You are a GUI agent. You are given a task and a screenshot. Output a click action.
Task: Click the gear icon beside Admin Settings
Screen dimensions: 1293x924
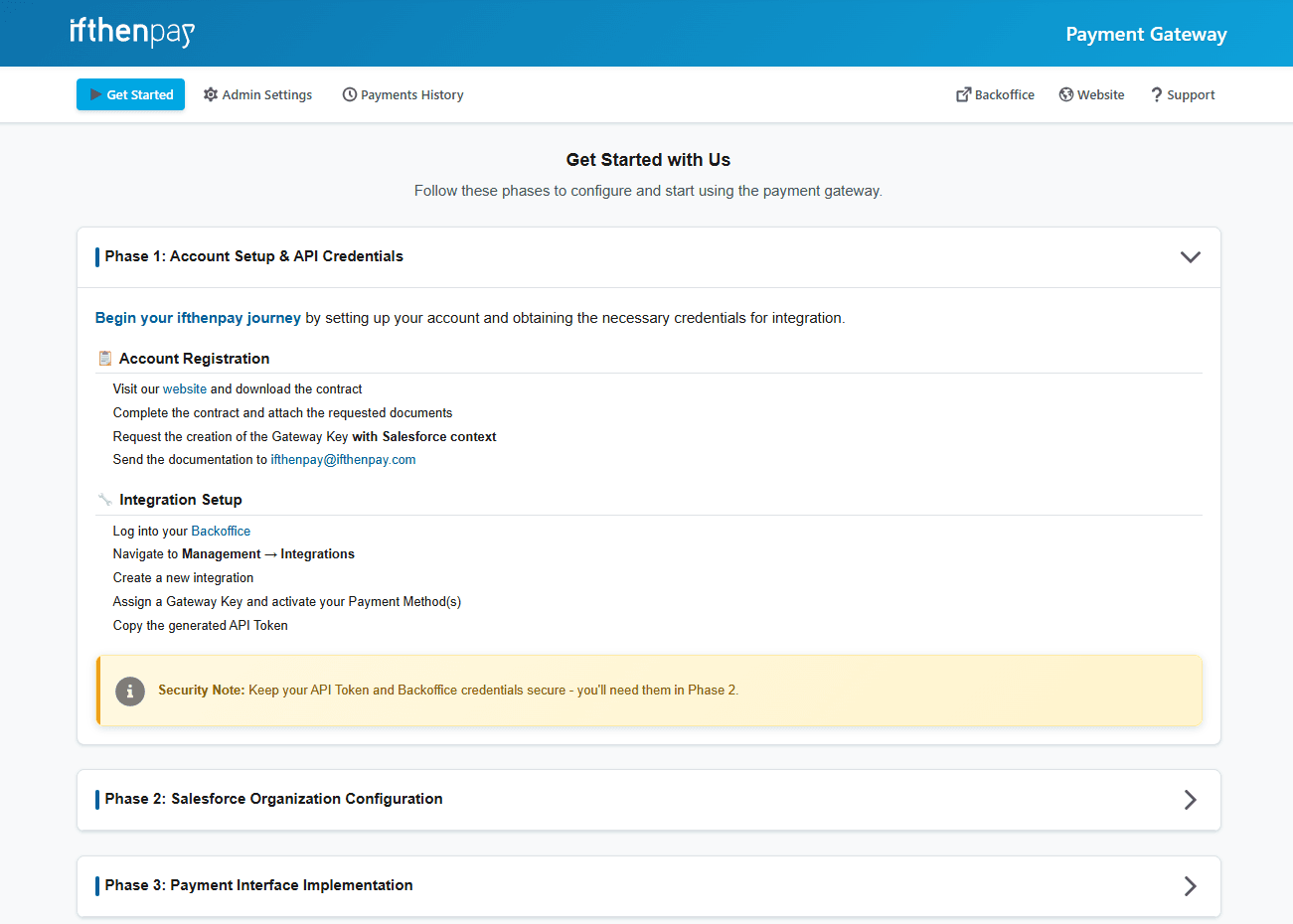(x=211, y=94)
